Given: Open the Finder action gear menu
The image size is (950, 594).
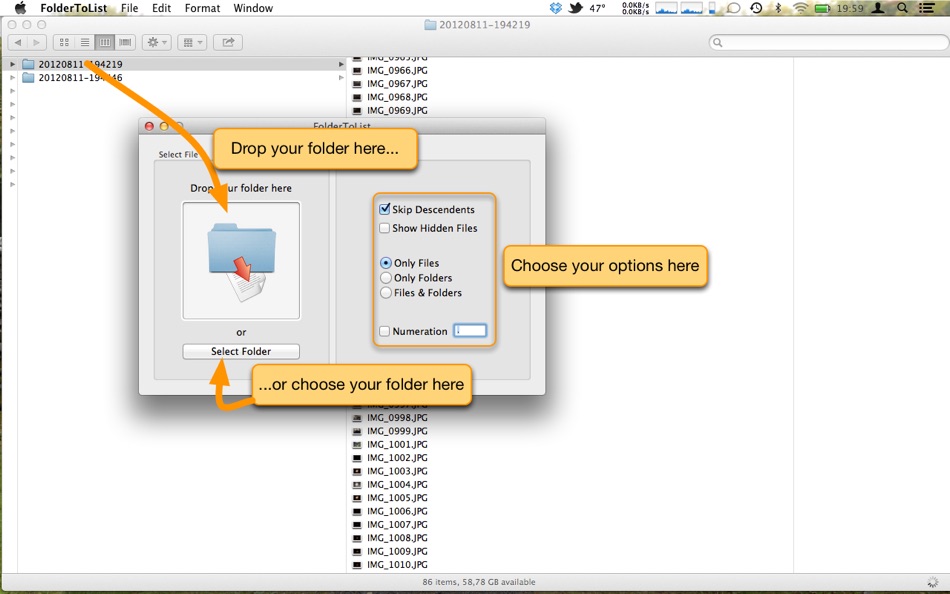Looking at the screenshot, I should click(157, 42).
